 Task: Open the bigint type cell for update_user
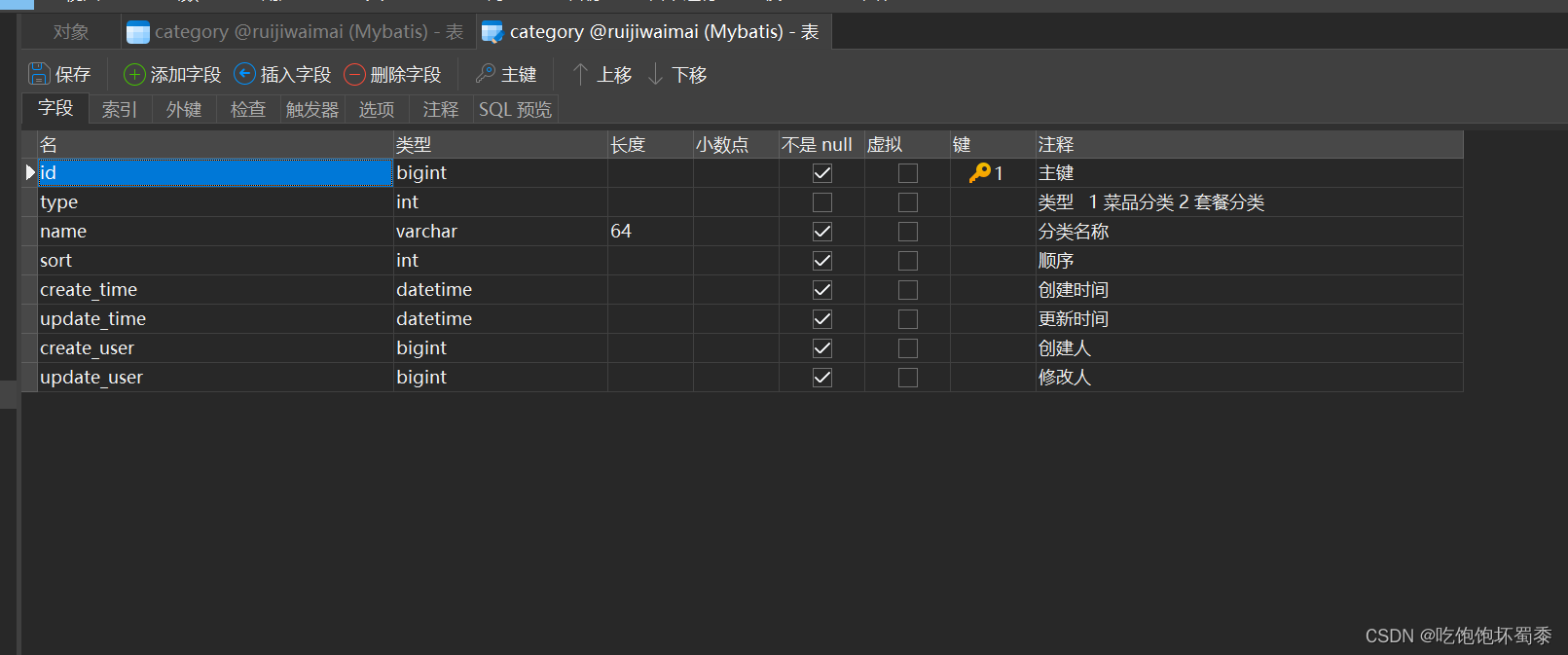[x=500, y=378]
